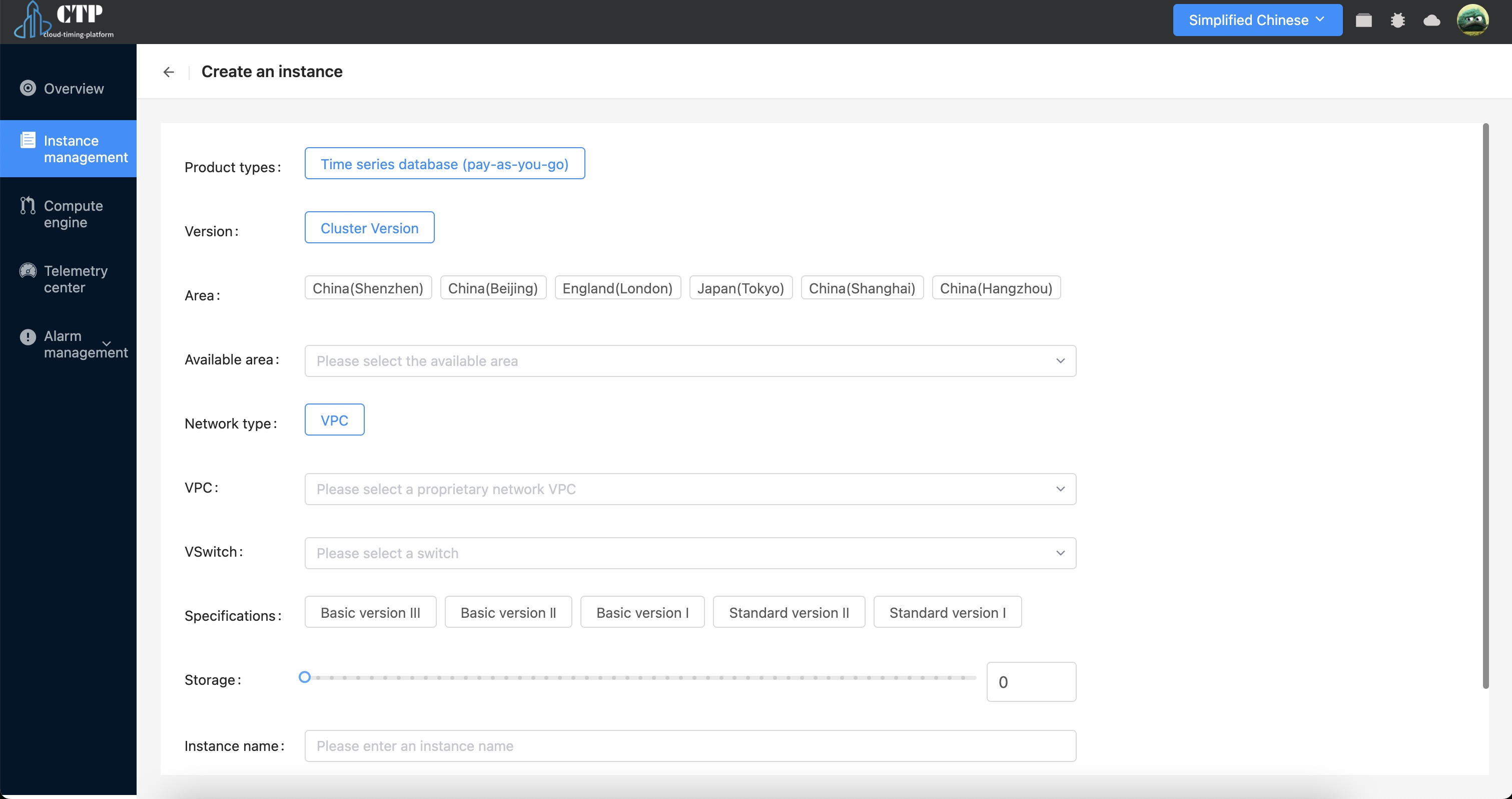Open the VSwitch select dropdown

coord(690,553)
